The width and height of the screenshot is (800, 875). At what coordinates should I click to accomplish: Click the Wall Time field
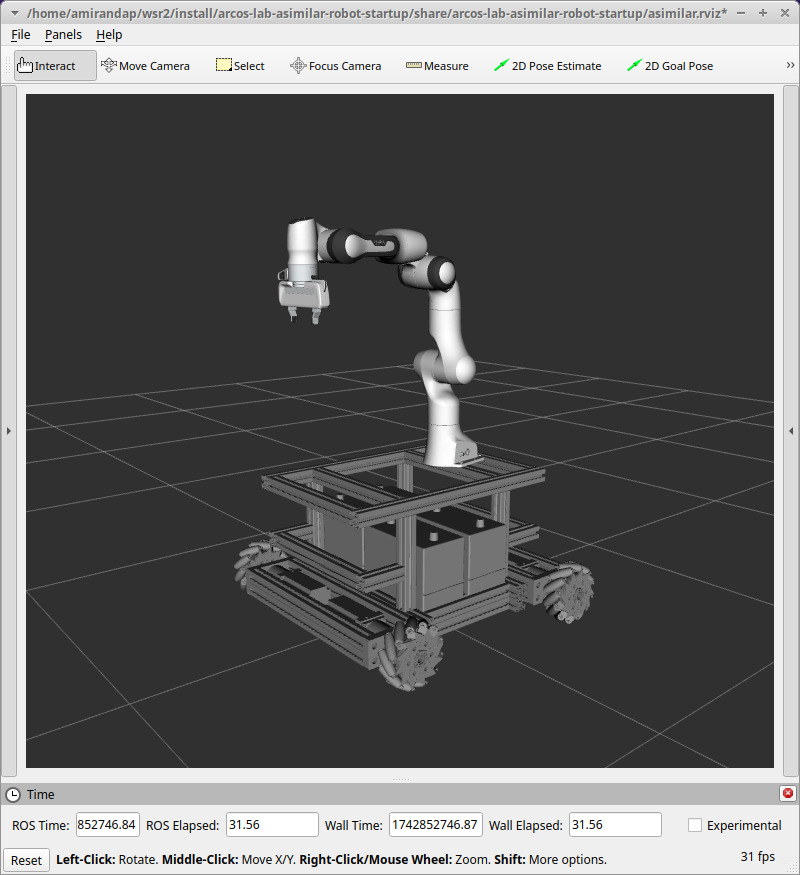[435, 825]
